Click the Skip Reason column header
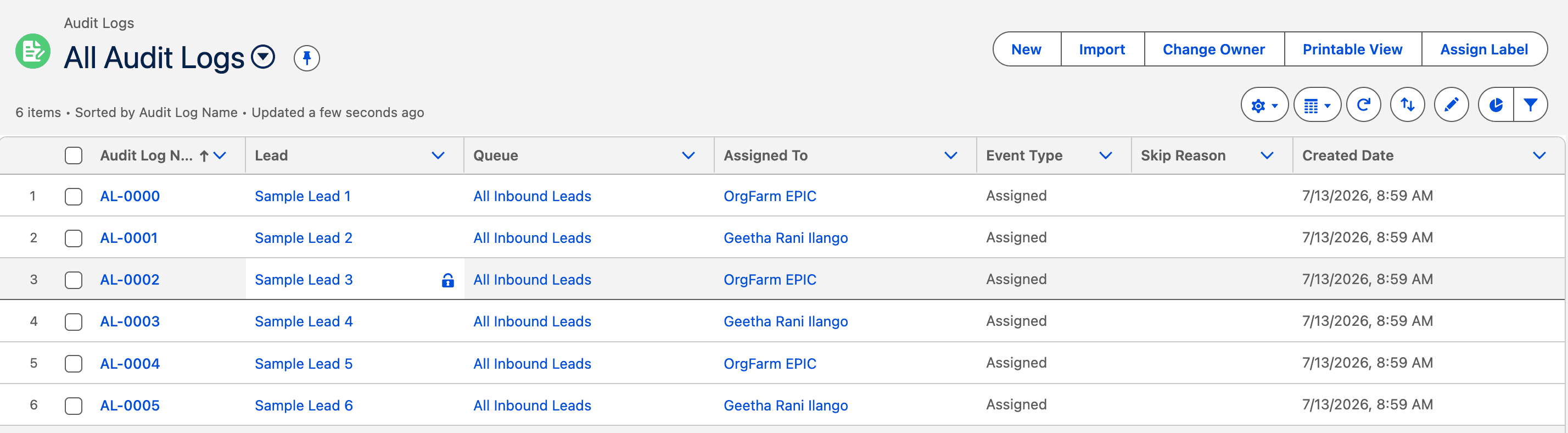 pyautogui.click(x=1183, y=156)
